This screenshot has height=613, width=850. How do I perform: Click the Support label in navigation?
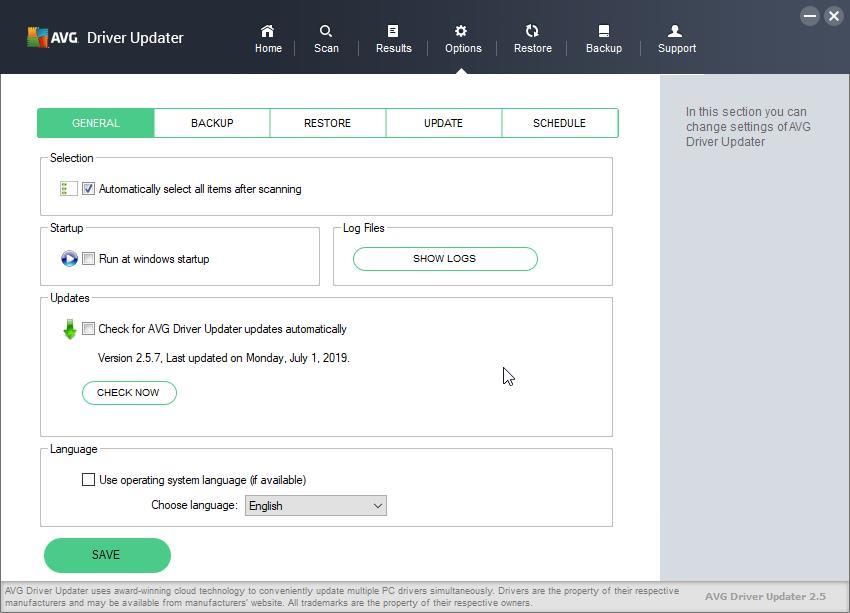[x=677, y=48]
